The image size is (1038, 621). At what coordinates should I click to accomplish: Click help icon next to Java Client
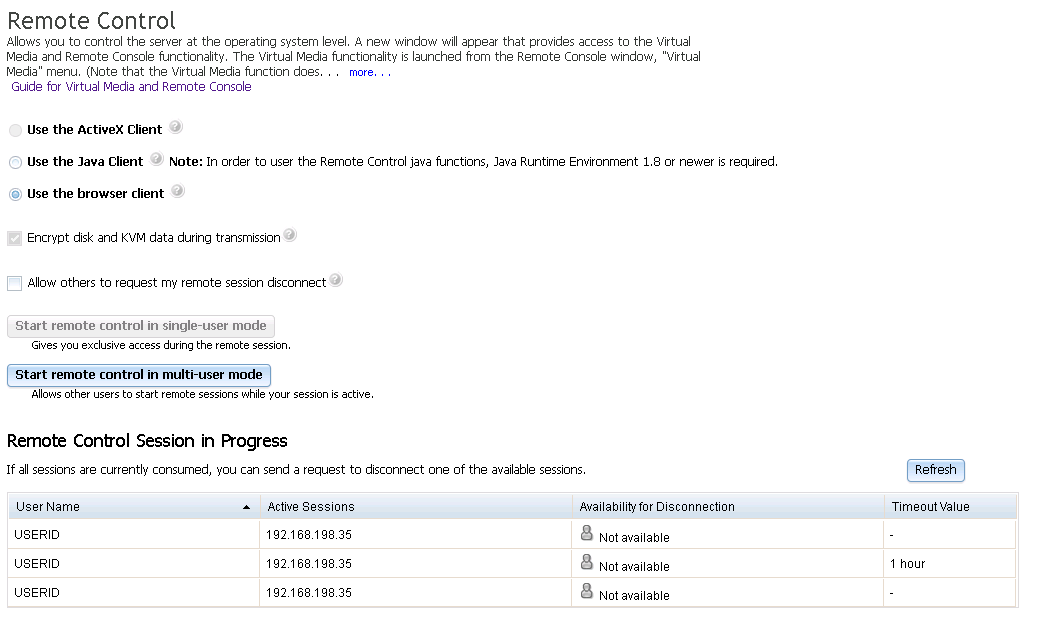click(157, 159)
